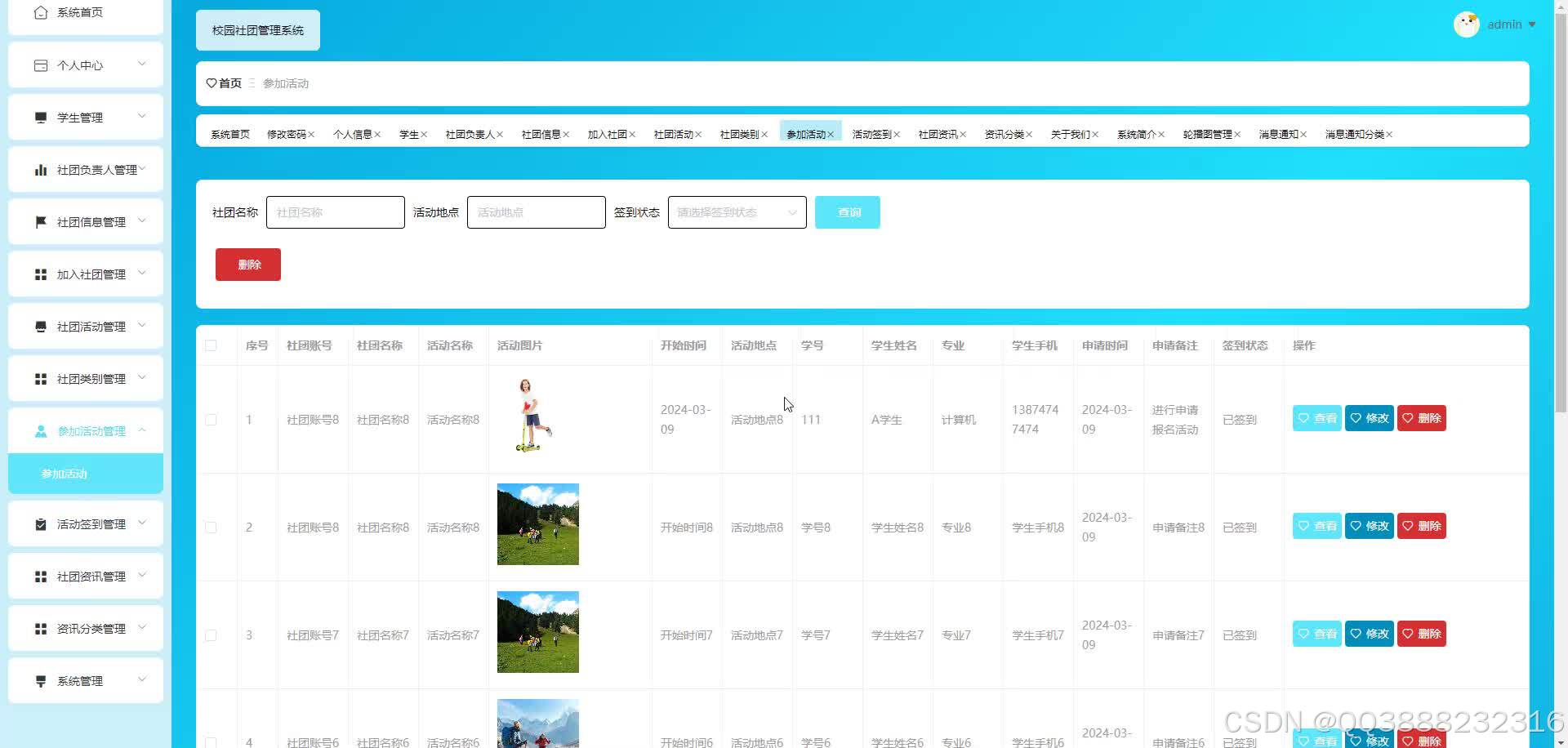Expand 社团类别管理 sidebar menu
The image size is (1568, 748).
pos(142,377)
